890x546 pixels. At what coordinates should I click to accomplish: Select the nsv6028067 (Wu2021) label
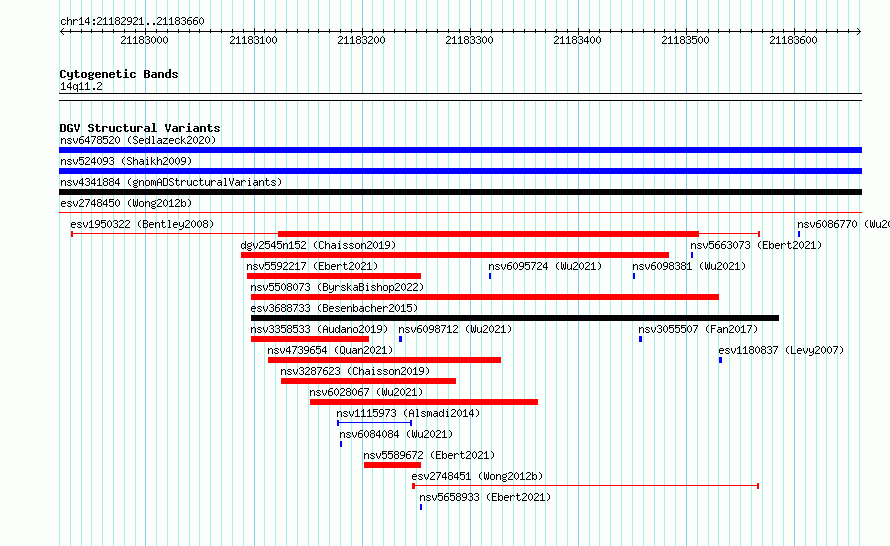[x=366, y=392]
